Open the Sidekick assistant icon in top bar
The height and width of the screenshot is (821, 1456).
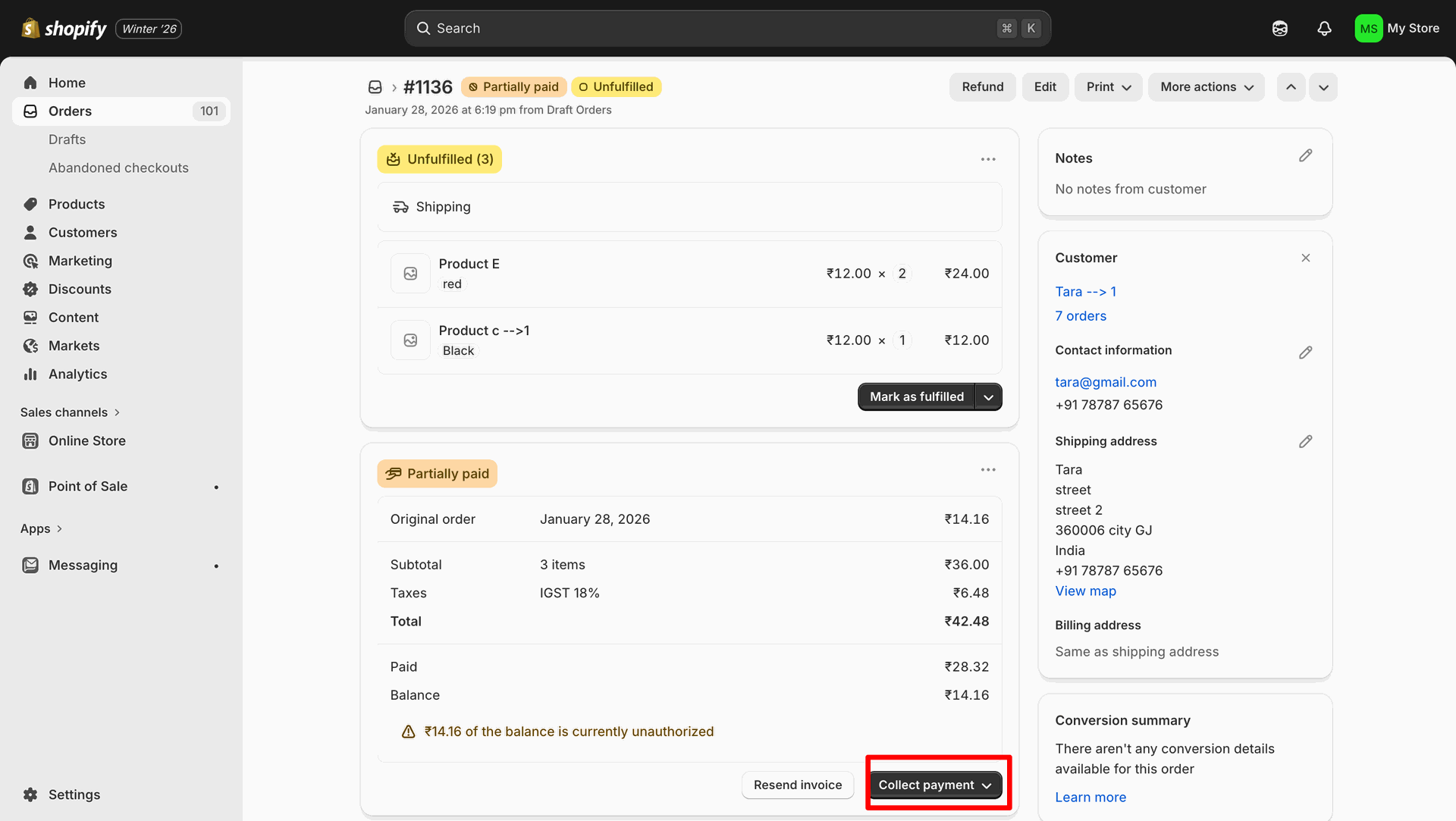1280,29
